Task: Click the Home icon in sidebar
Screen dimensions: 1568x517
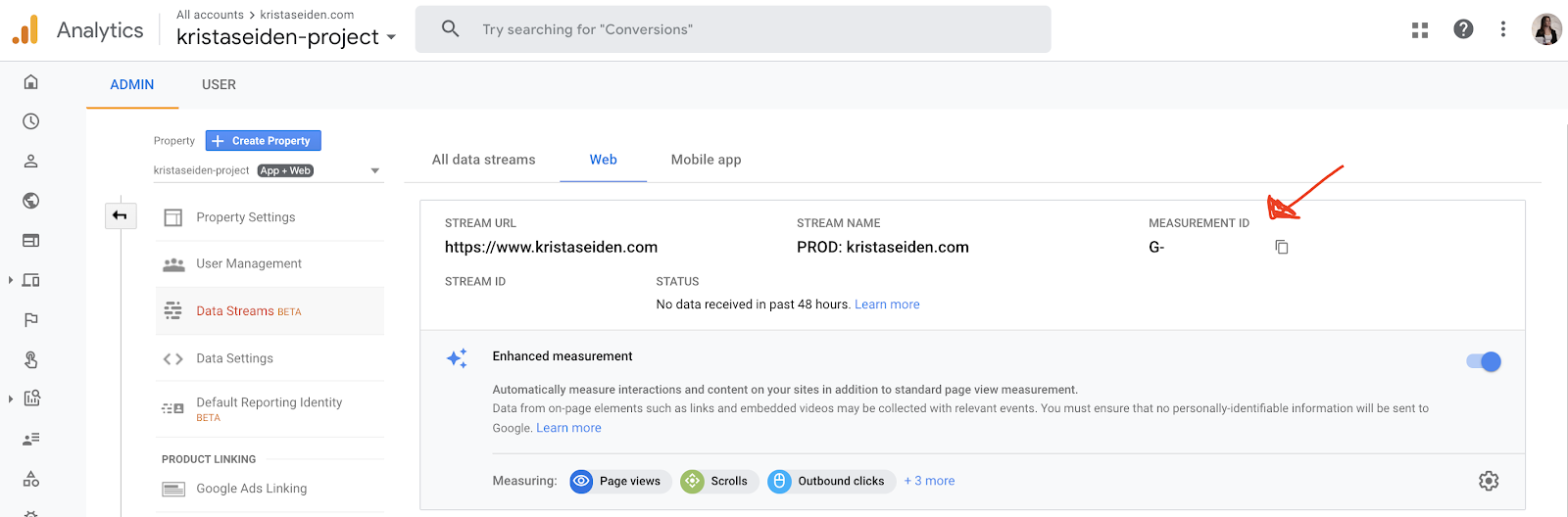Action: (x=31, y=82)
